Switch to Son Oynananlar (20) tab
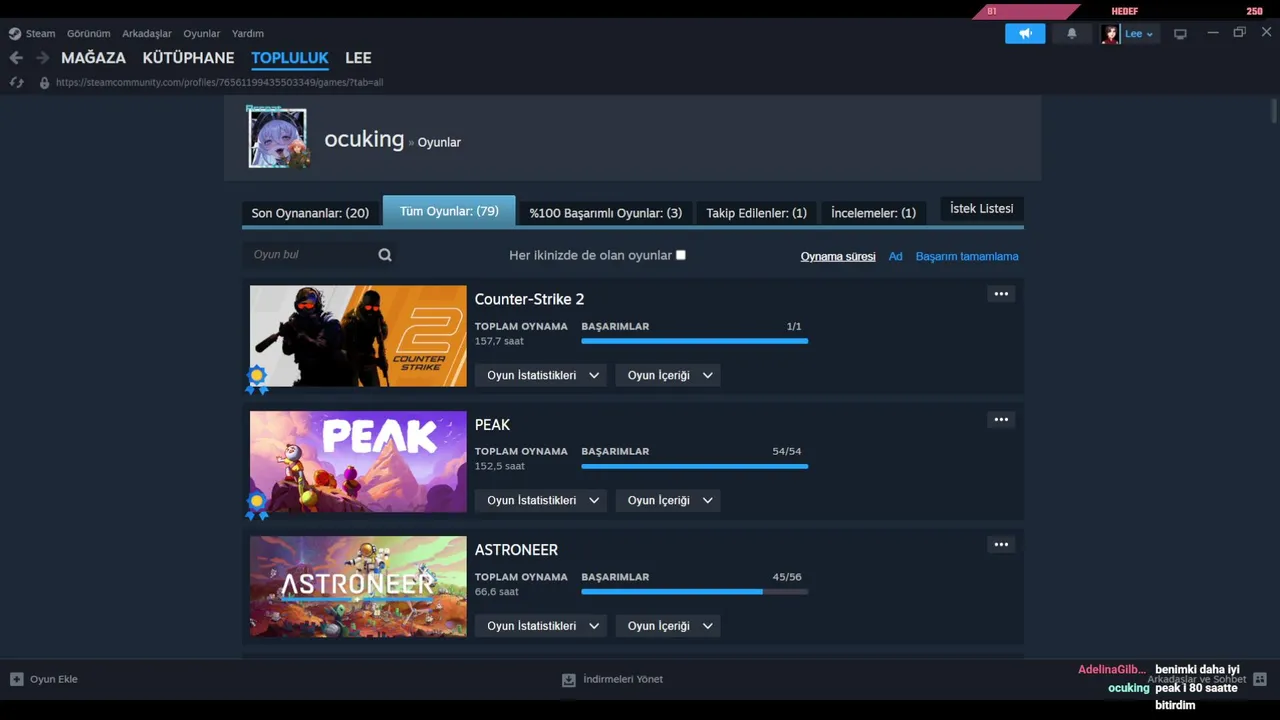 (x=310, y=213)
